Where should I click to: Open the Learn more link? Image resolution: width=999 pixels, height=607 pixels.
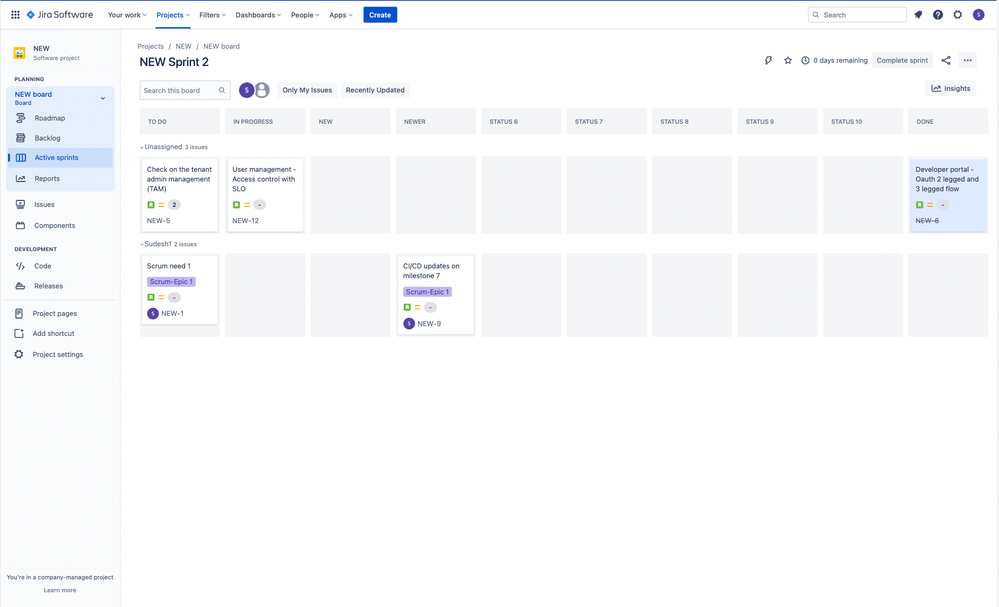coord(60,590)
